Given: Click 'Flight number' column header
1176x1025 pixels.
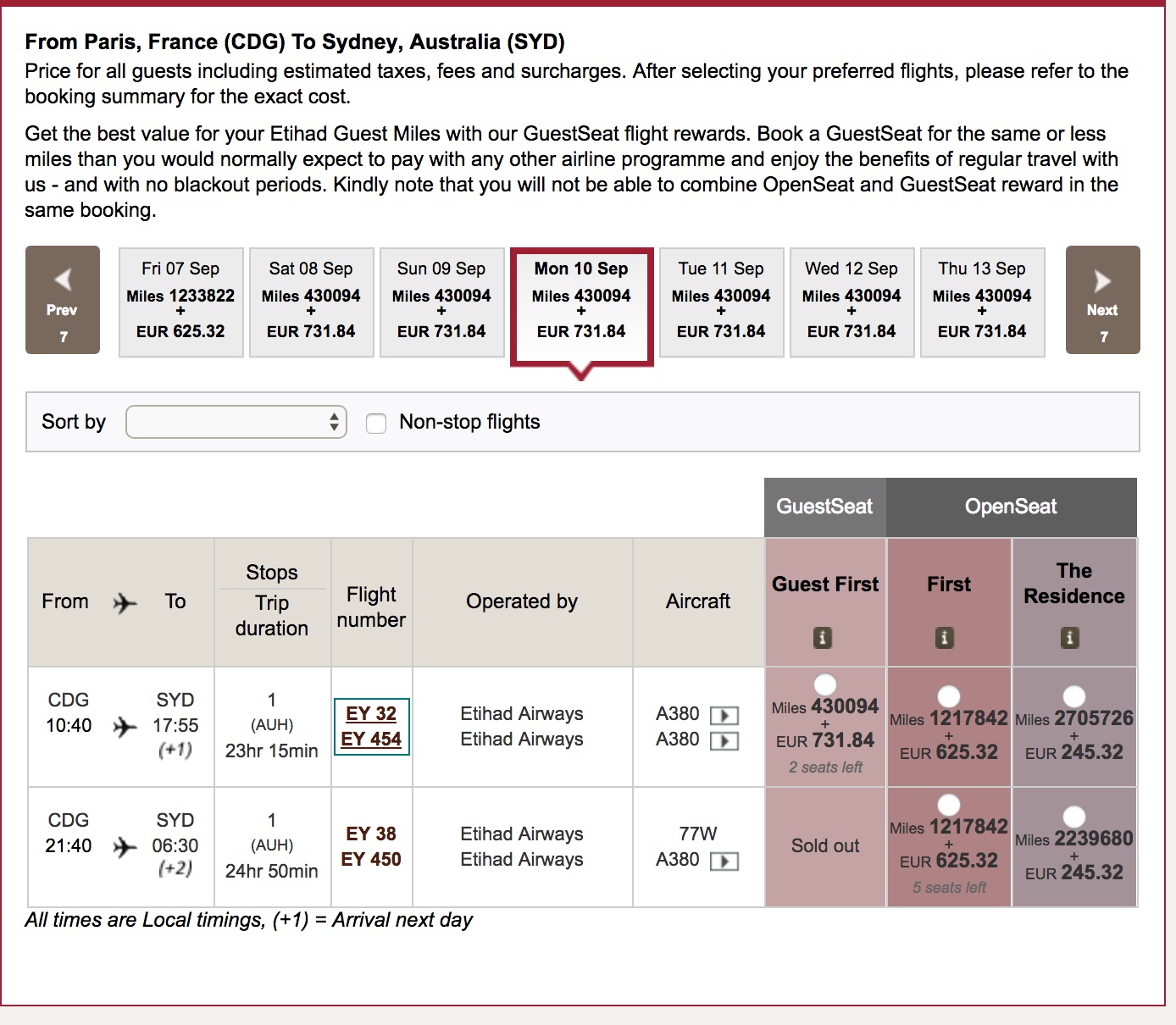Looking at the screenshot, I should [x=371, y=607].
